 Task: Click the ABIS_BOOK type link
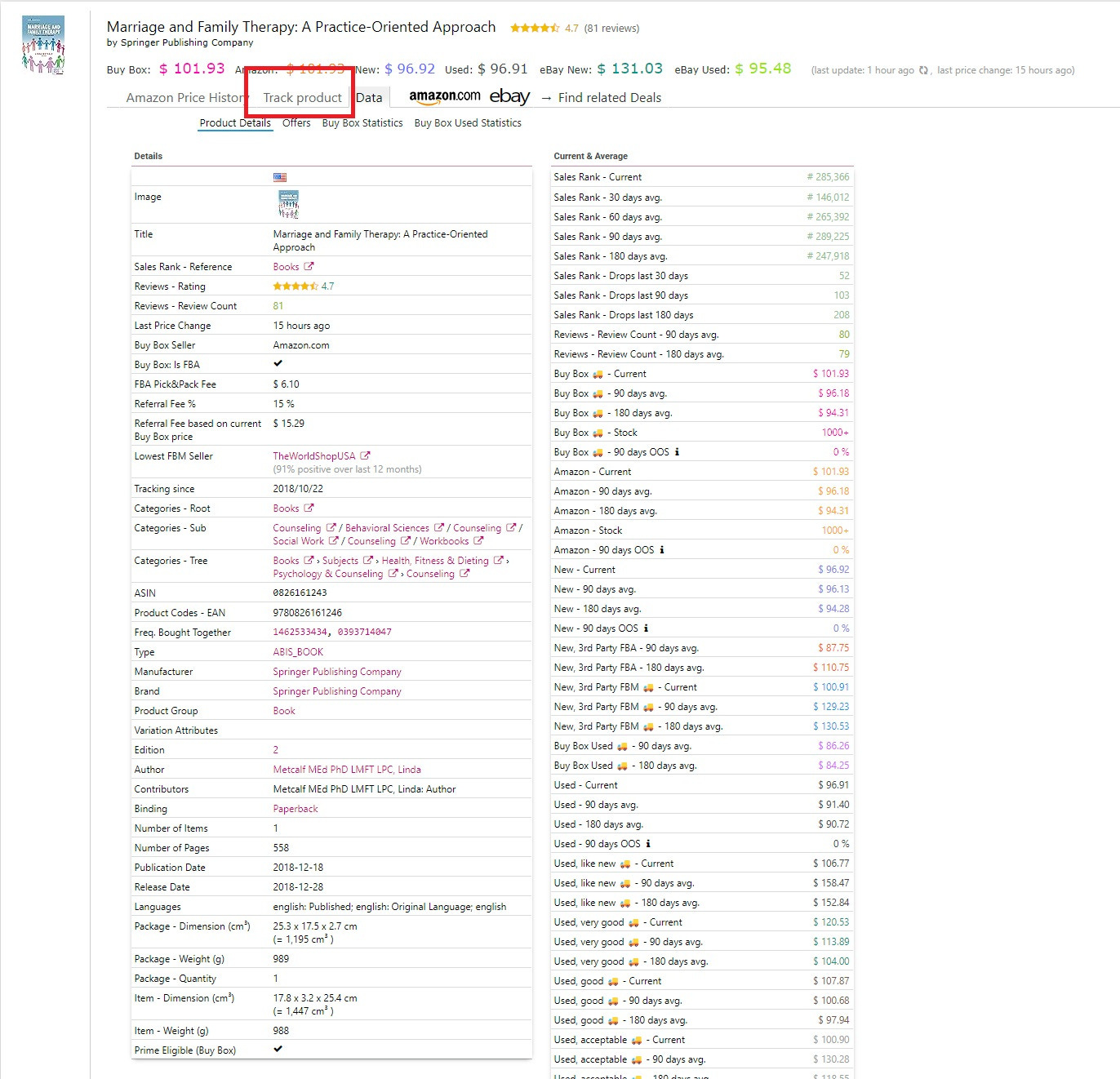click(298, 652)
